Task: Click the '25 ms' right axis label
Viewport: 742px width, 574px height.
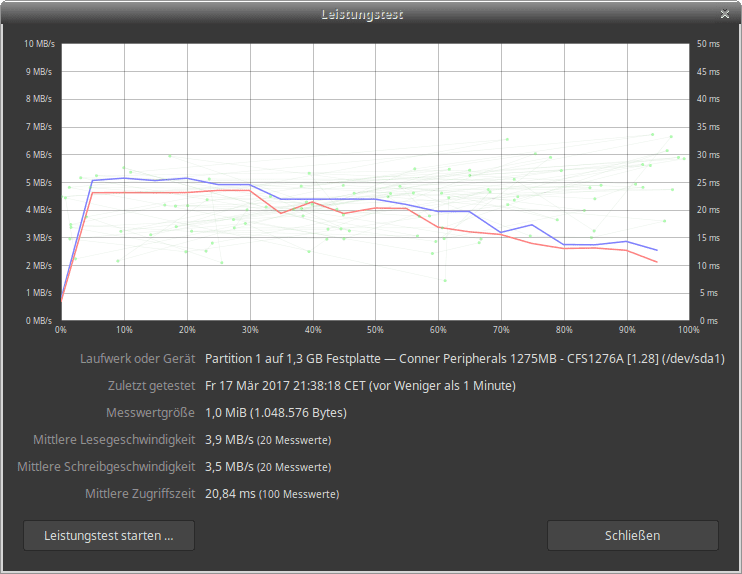Action: [708, 183]
